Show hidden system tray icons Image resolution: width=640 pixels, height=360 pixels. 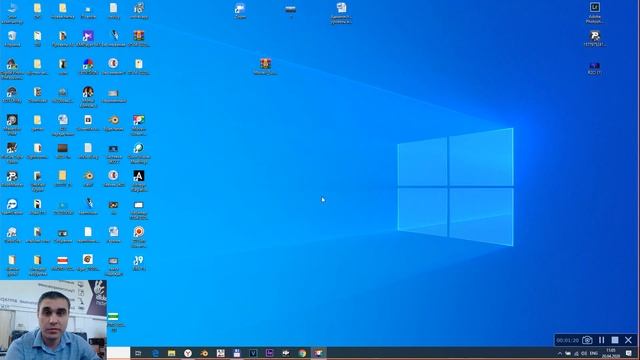(x=560, y=353)
